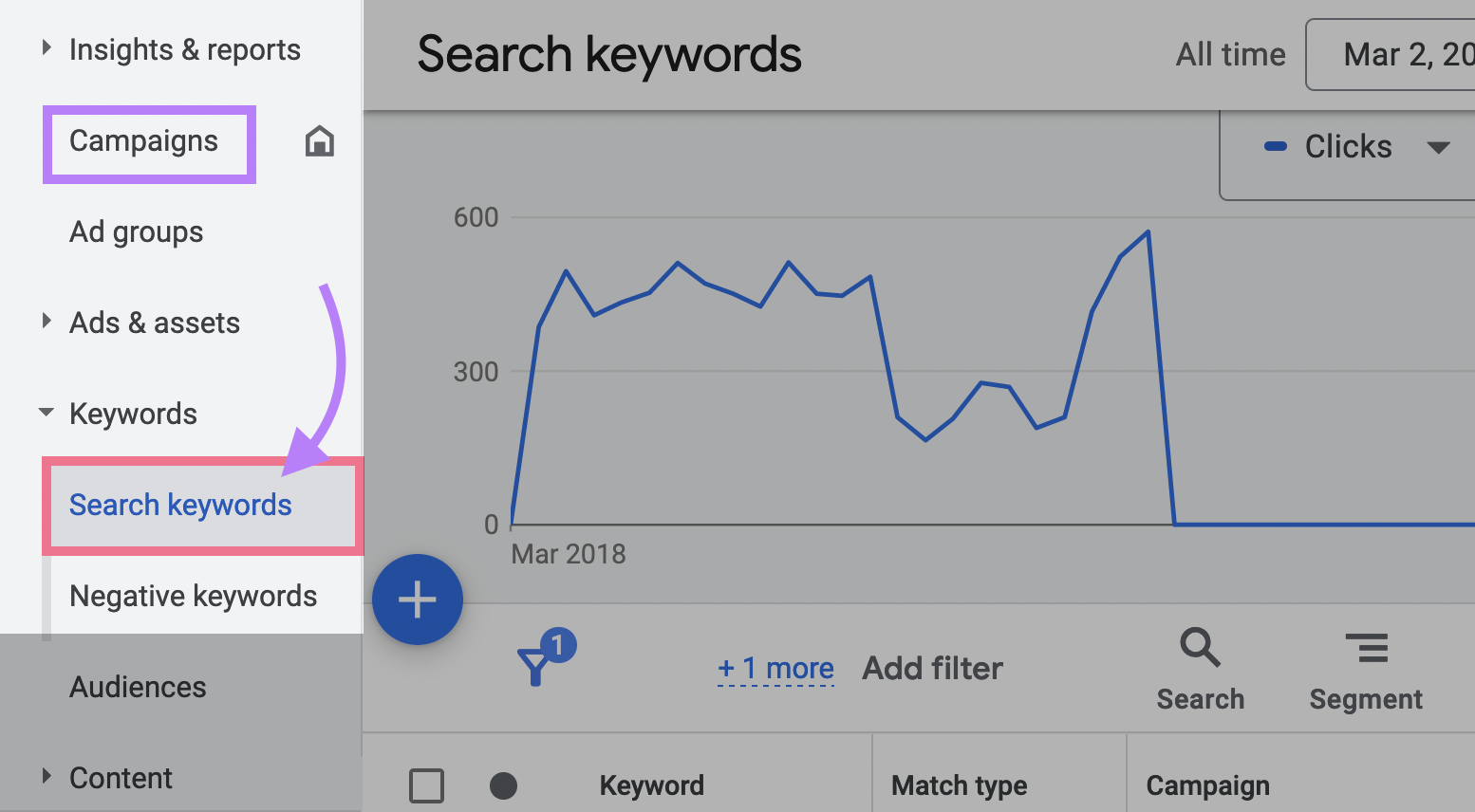Expand the Content section

pyautogui.click(x=45, y=776)
